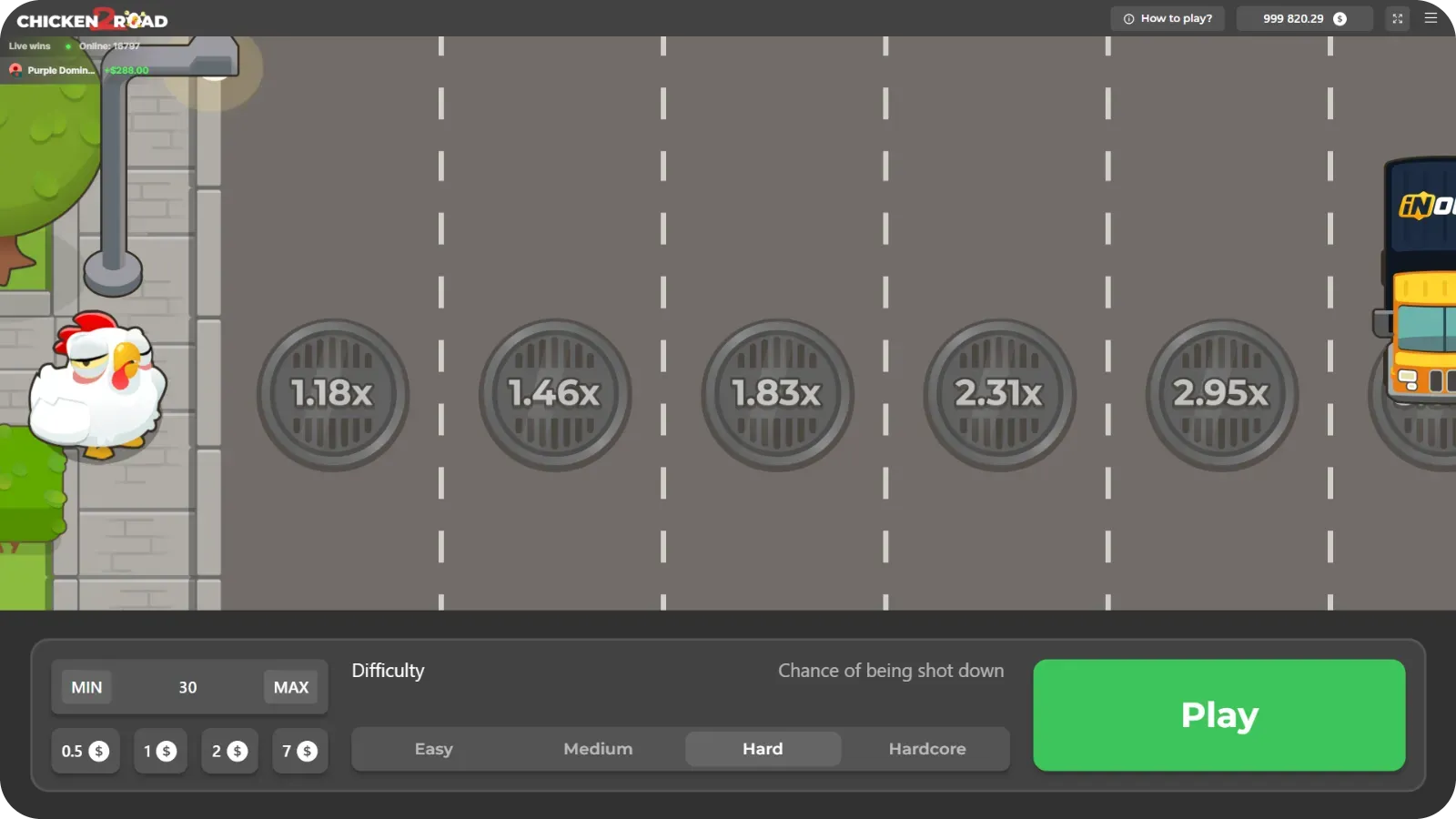Enter fullscreen using the expand icon
Screen dimensions: 1456x819
coord(1397,17)
